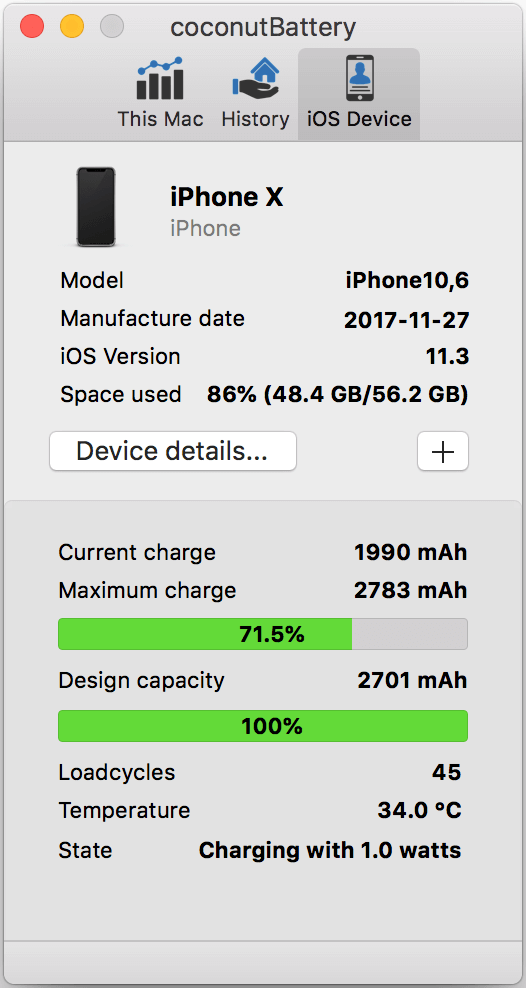Switch to the This Mac tab label
Viewport: 526px width, 988px height.
pyautogui.click(x=161, y=119)
